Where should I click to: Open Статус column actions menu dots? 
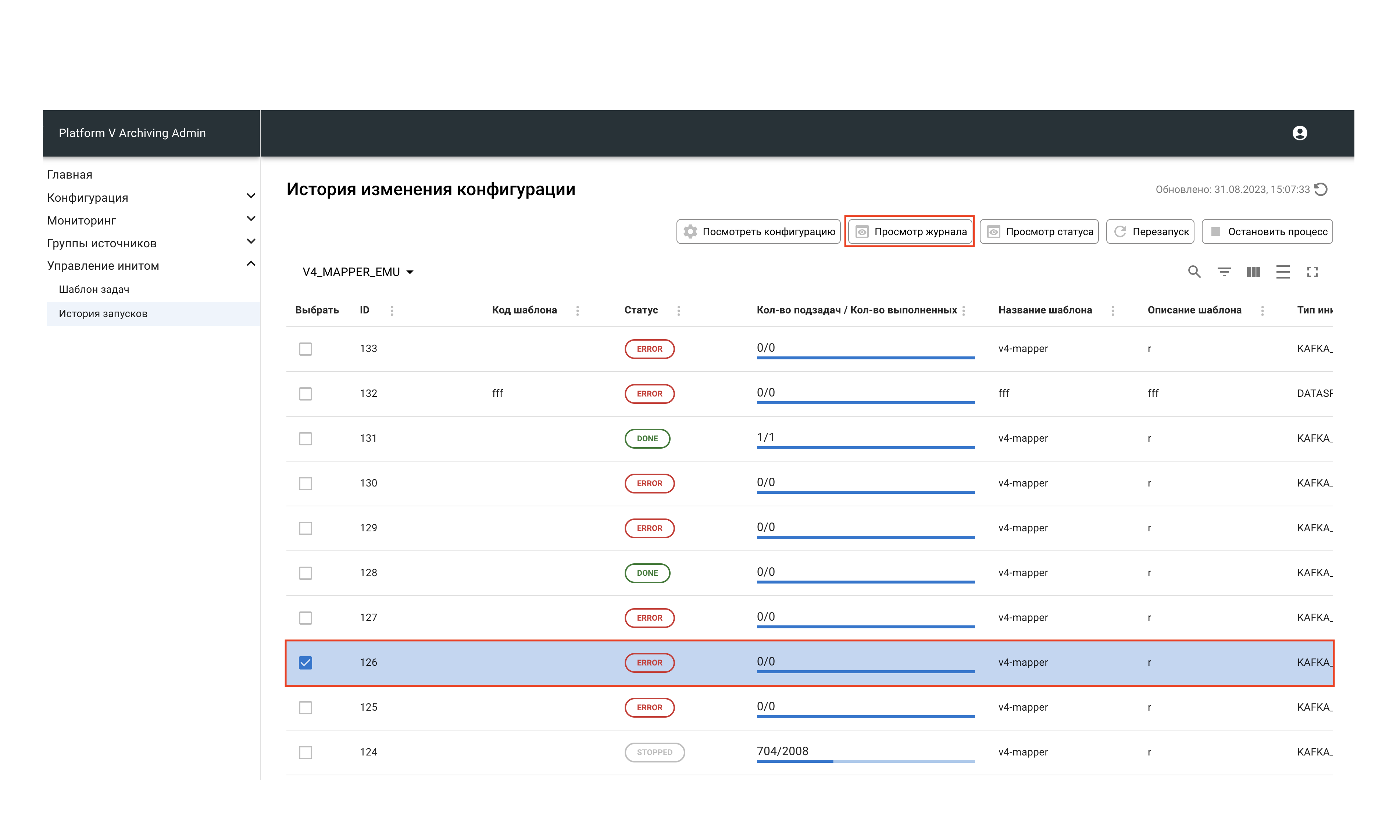678,310
